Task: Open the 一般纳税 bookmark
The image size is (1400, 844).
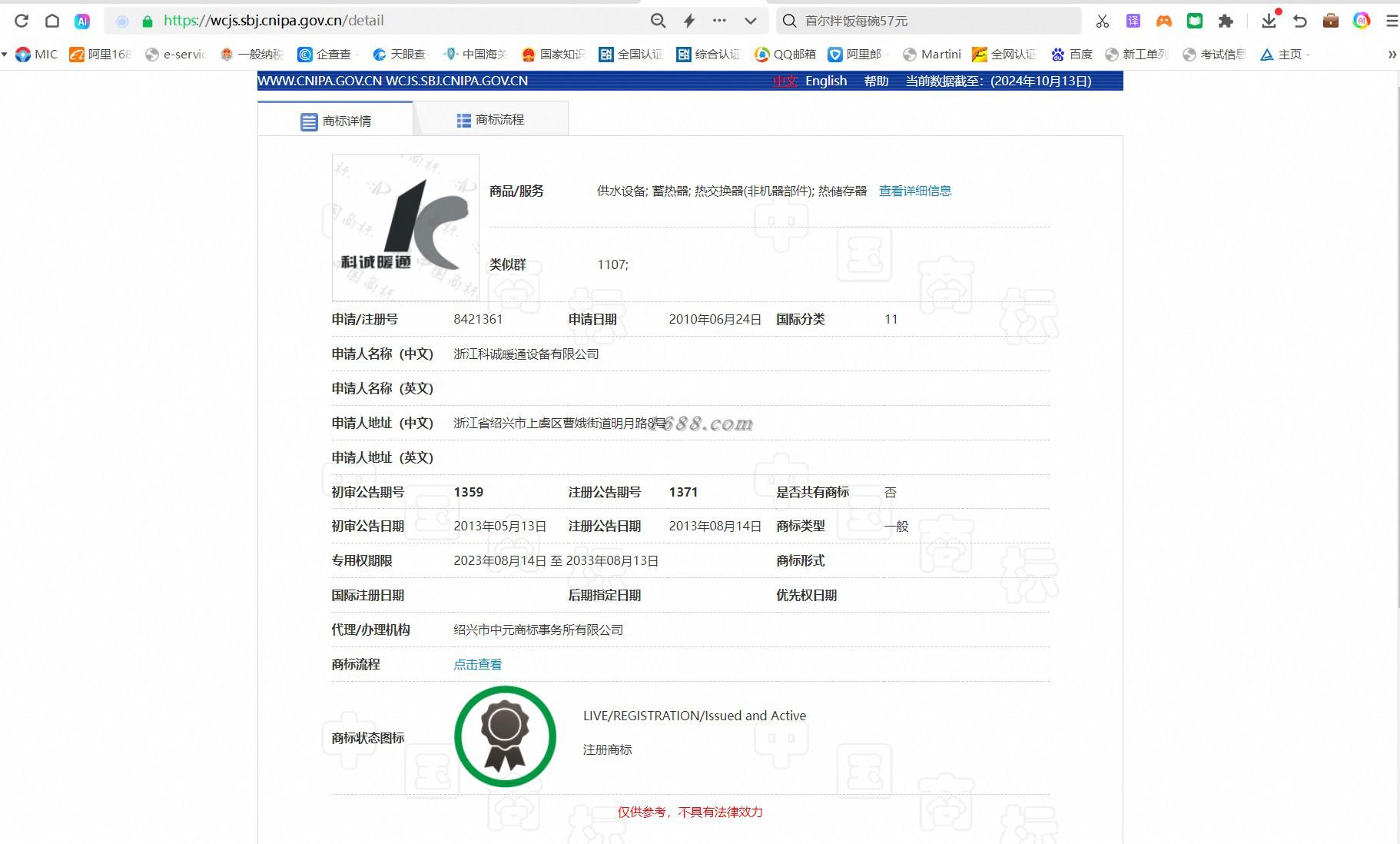Action: tap(251, 54)
